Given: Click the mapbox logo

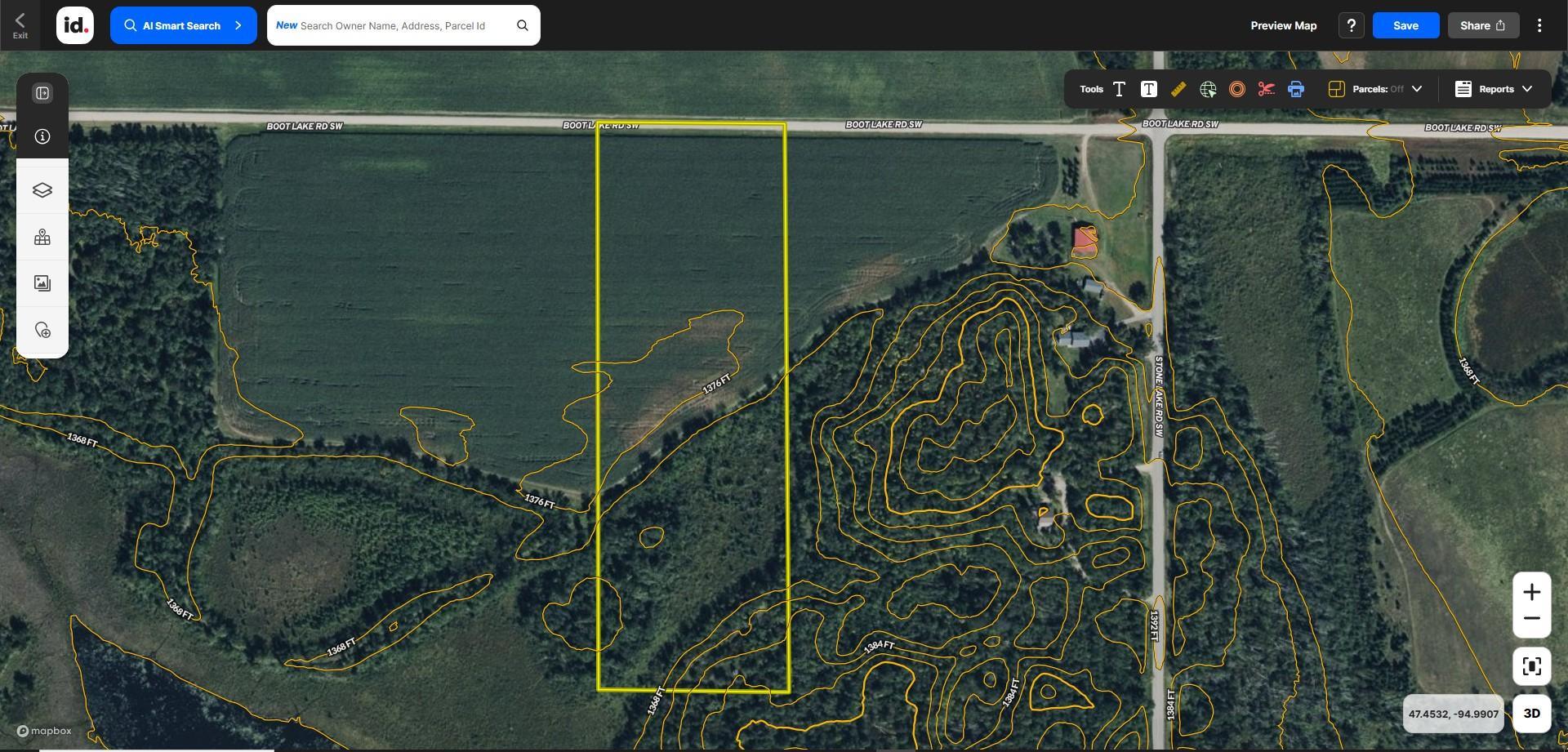Looking at the screenshot, I should [x=44, y=731].
